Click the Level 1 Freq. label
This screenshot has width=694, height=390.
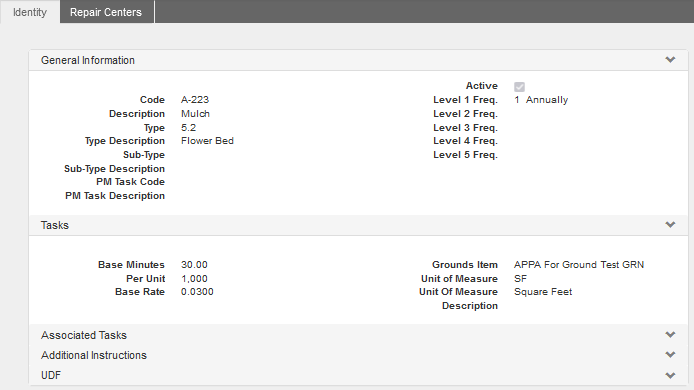click(465, 100)
